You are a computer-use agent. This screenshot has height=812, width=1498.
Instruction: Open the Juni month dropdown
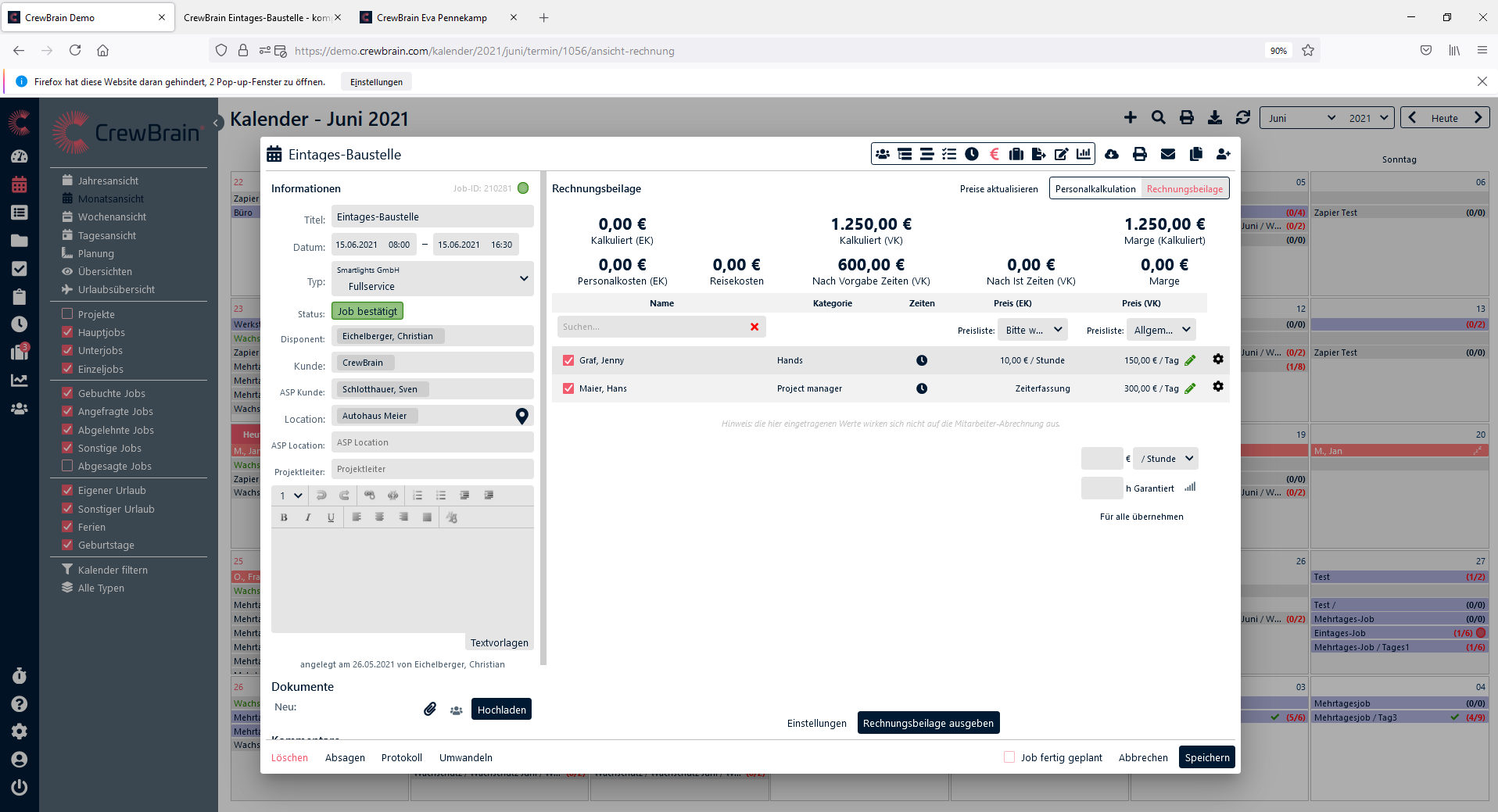[1301, 118]
